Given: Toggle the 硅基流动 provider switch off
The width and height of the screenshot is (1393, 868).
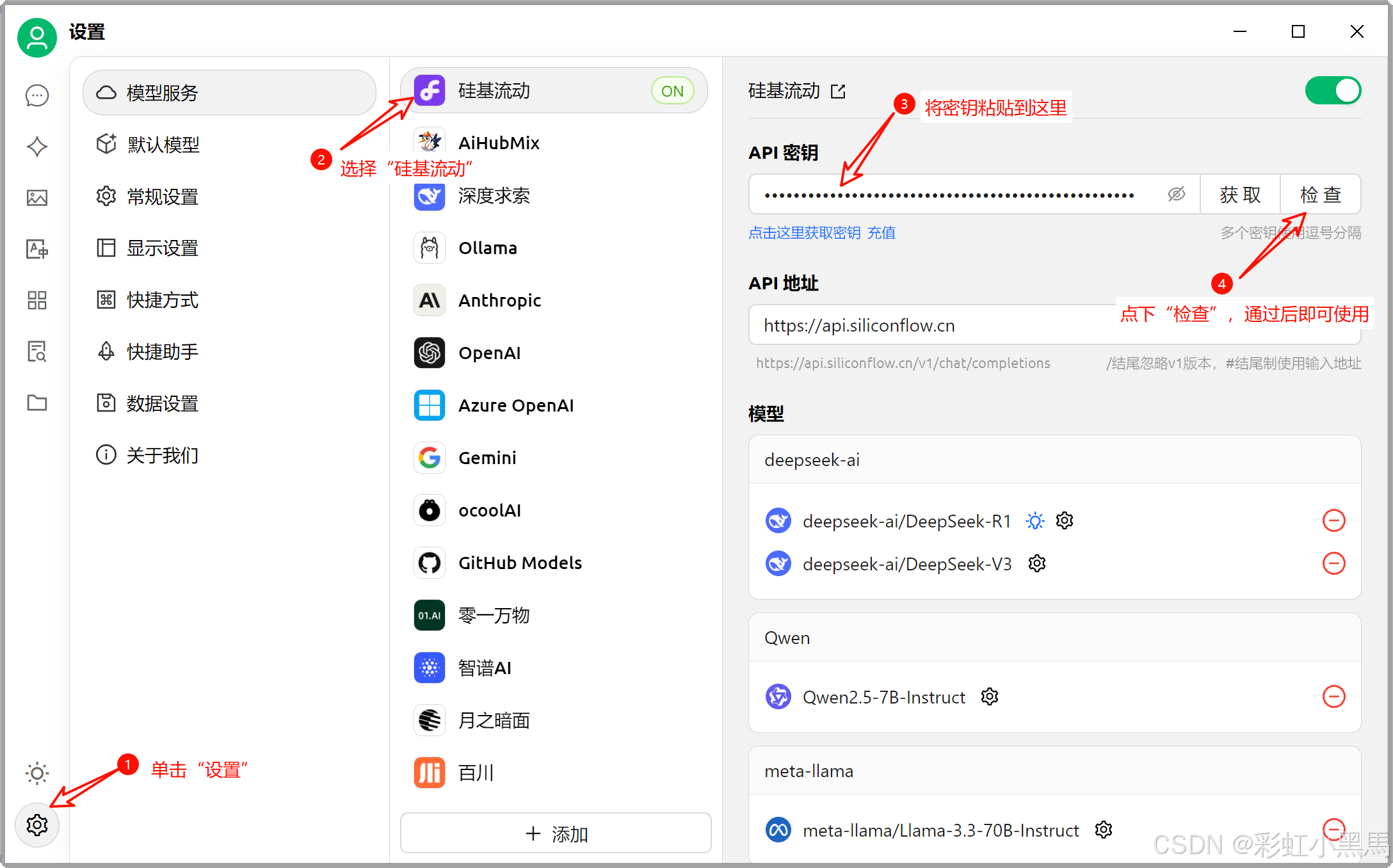Looking at the screenshot, I should [1333, 90].
